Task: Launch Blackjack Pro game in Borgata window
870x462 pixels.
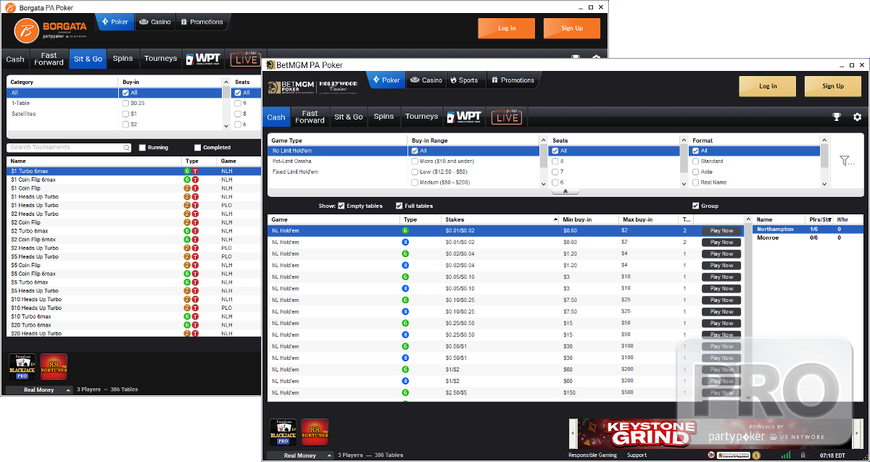Action: (x=22, y=367)
